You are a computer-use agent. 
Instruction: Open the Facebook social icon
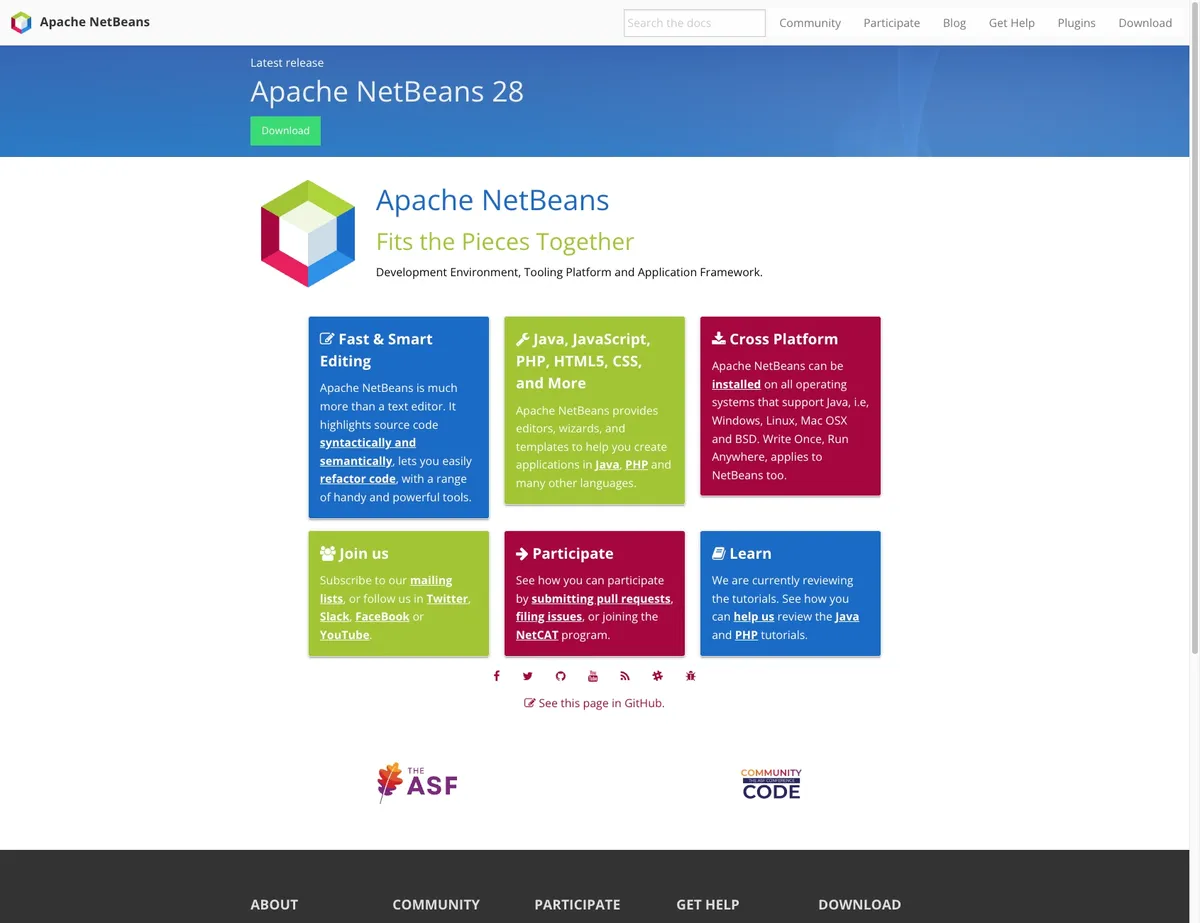click(x=496, y=676)
